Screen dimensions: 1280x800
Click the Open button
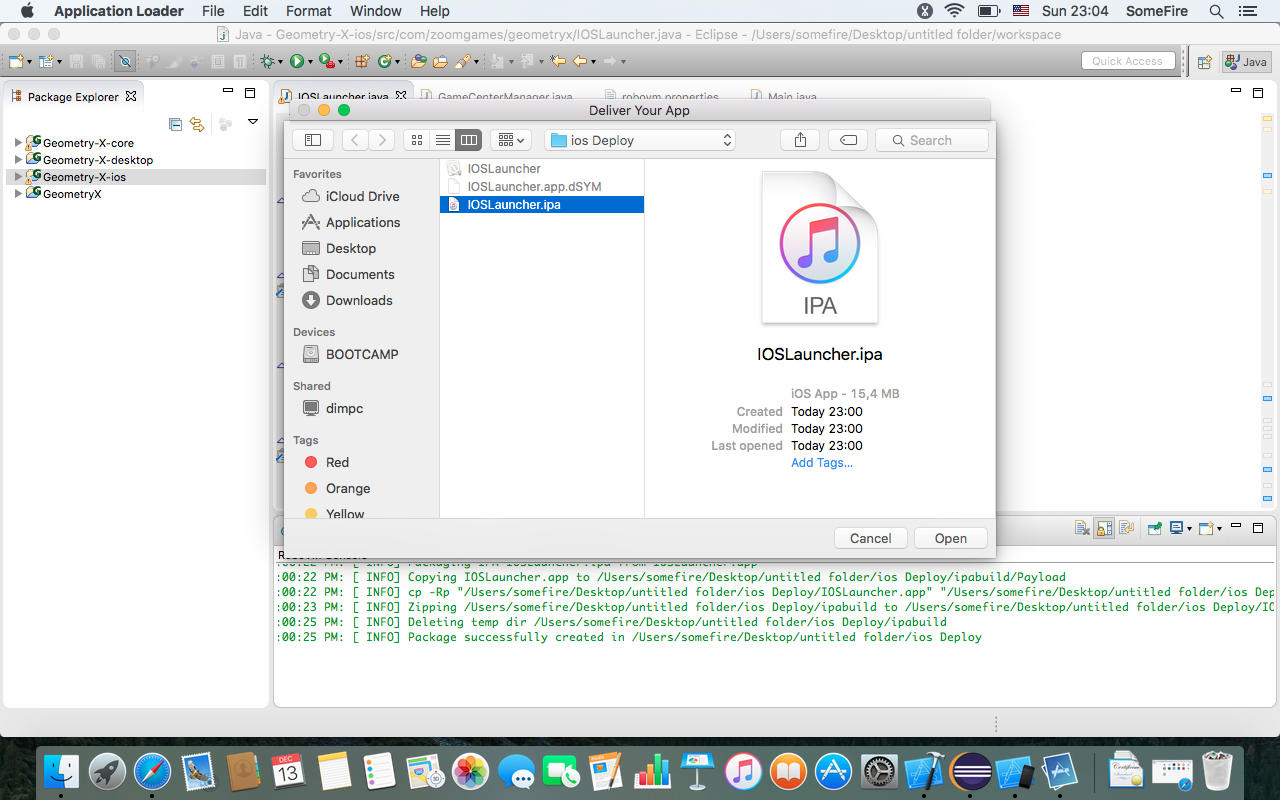click(x=950, y=538)
